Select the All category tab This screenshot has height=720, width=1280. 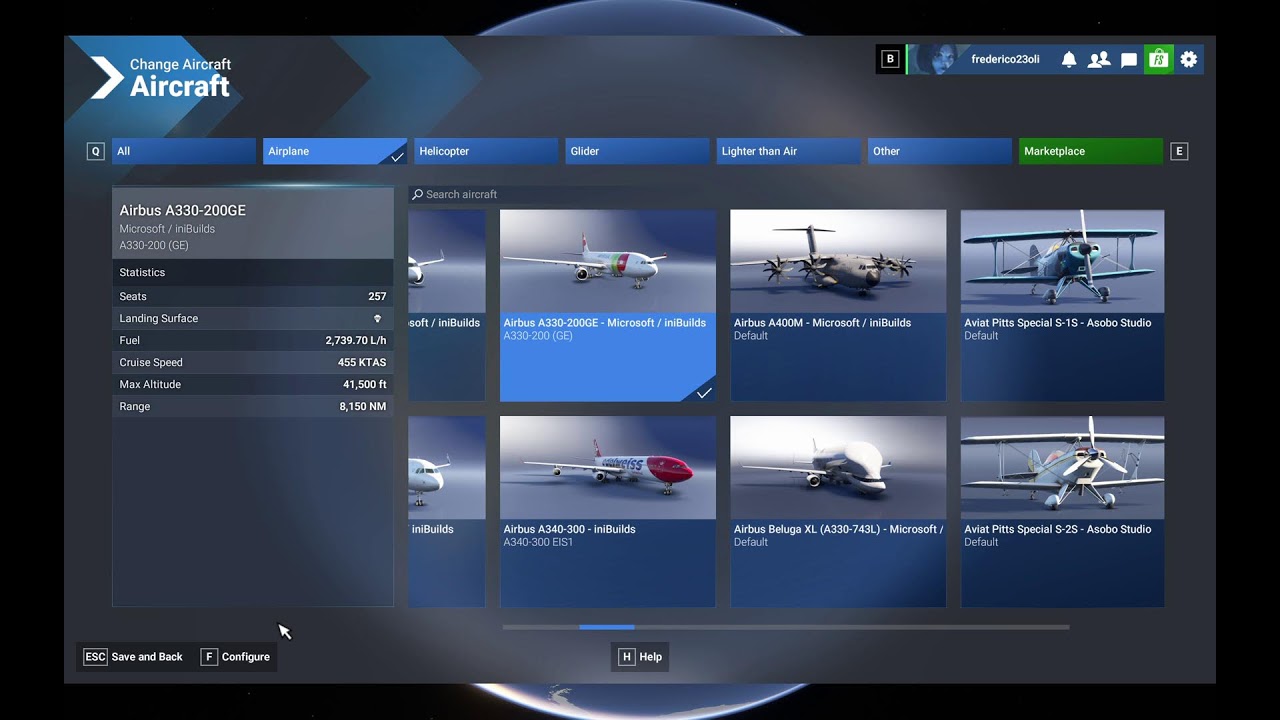[x=184, y=151]
